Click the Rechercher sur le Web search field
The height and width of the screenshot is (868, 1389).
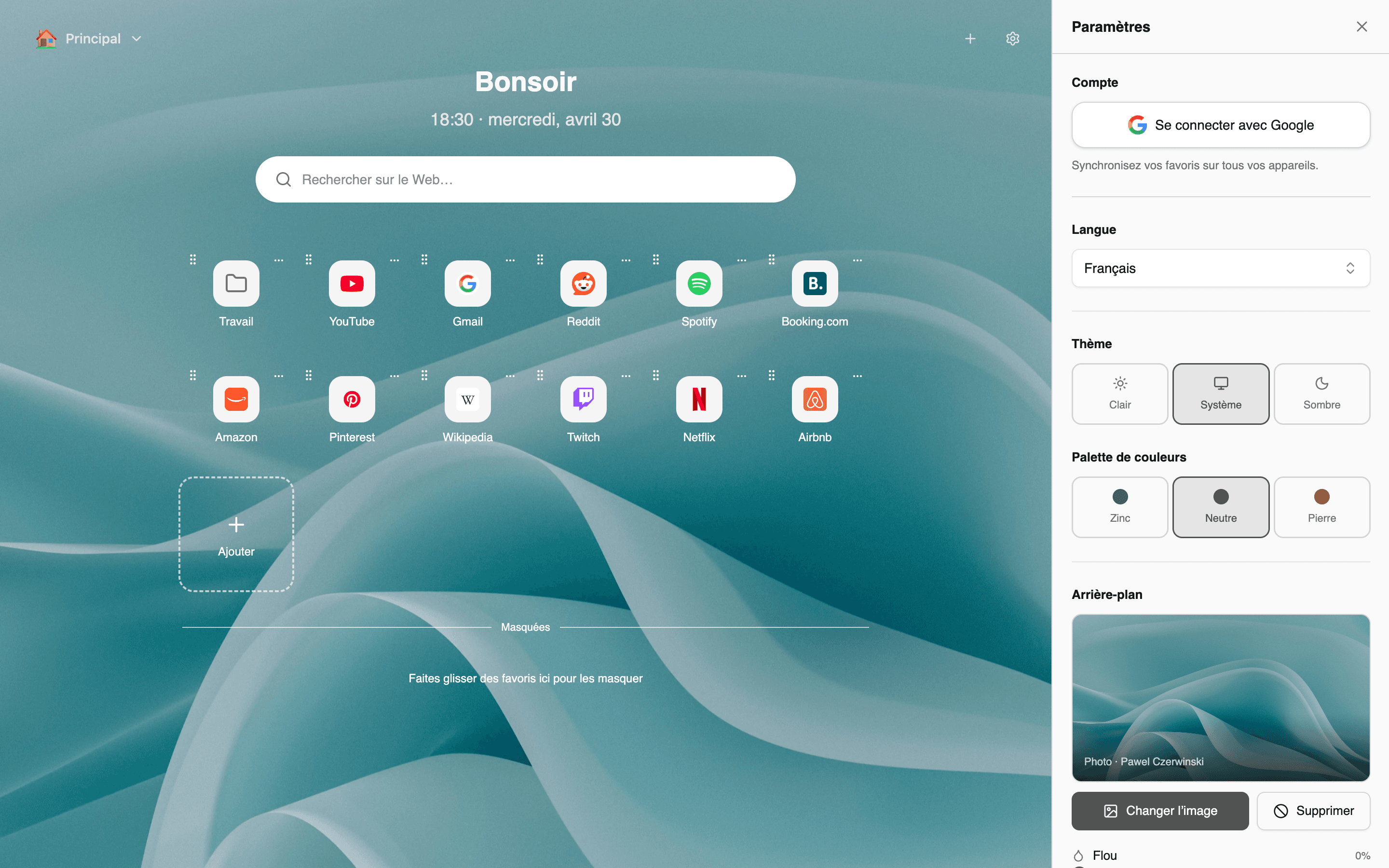pos(525,180)
